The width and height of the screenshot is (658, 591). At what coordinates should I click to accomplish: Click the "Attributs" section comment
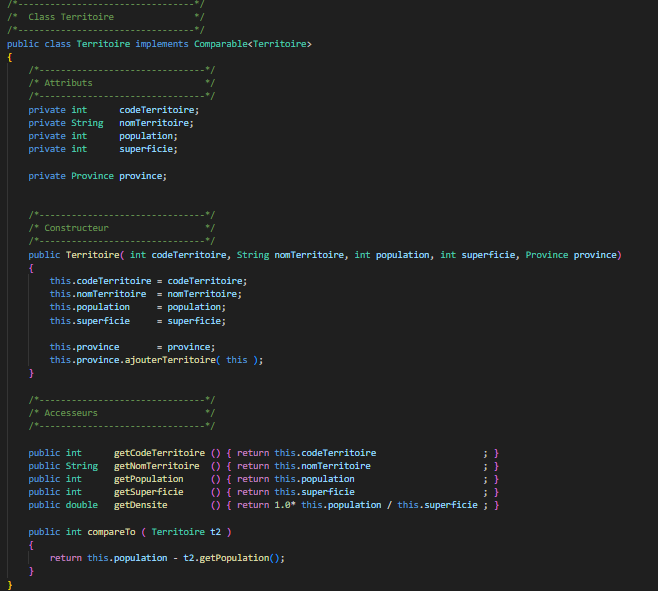pyautogui.click(x=68, y=83)
